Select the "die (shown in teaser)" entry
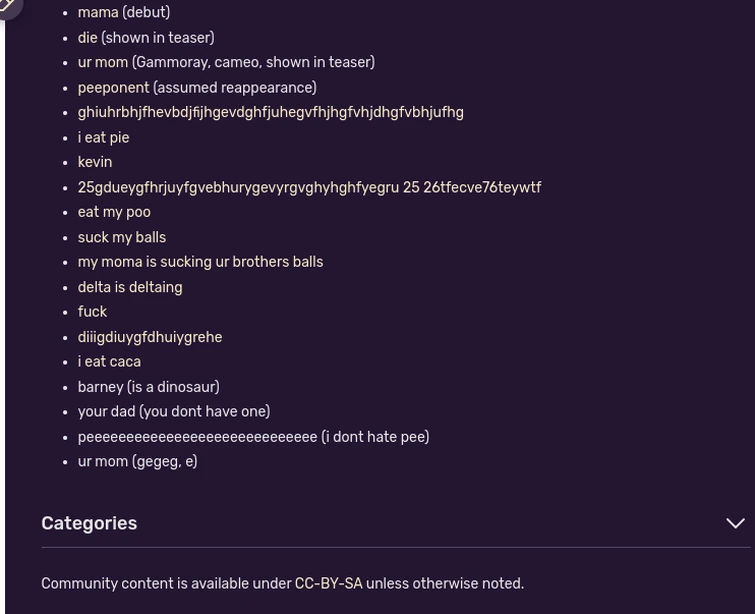This screenshot has width=755, height=614. coord(146,38)
